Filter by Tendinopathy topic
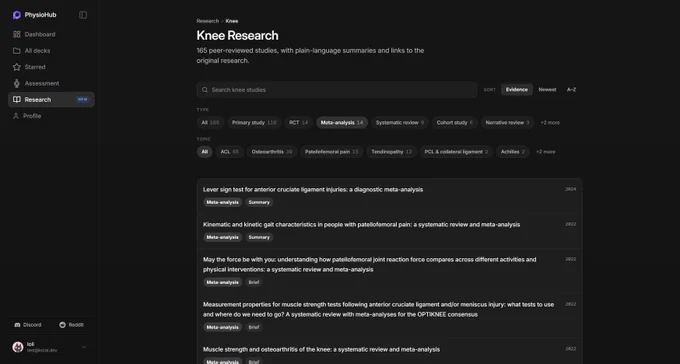Viewport: 680px width, 364px height. coord(392,152)
